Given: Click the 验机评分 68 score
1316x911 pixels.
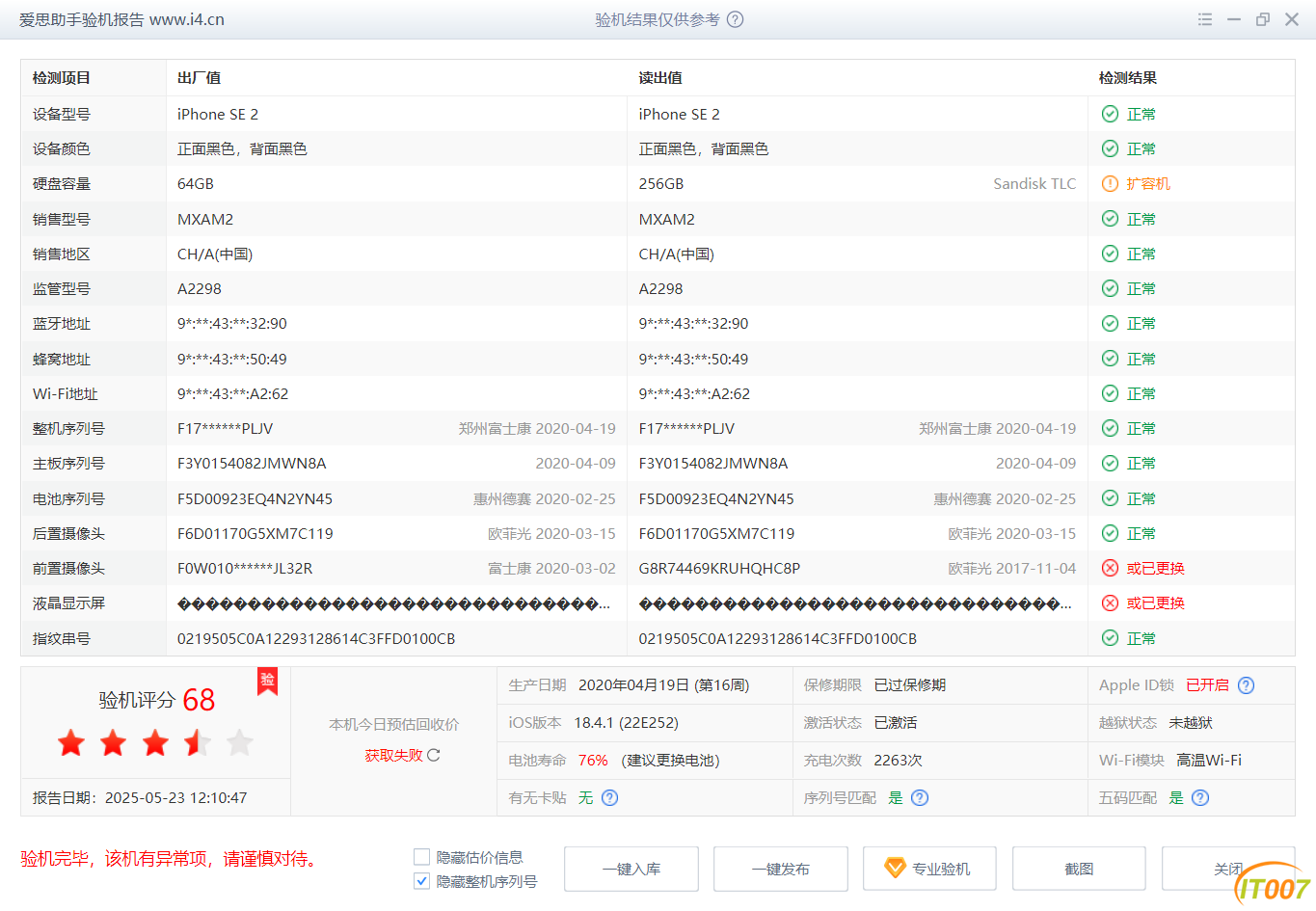Looking at the screenshot, I should [x=157, y=700].
